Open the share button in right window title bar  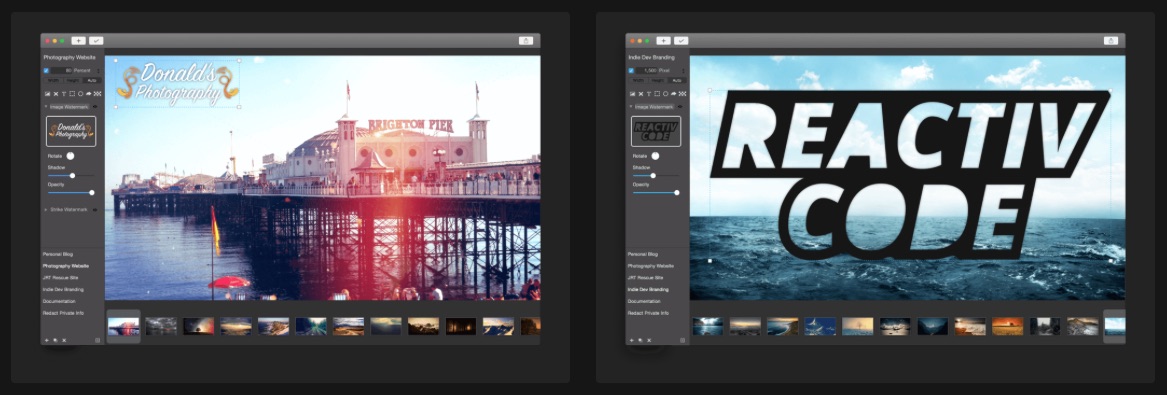coord(1111,40)
